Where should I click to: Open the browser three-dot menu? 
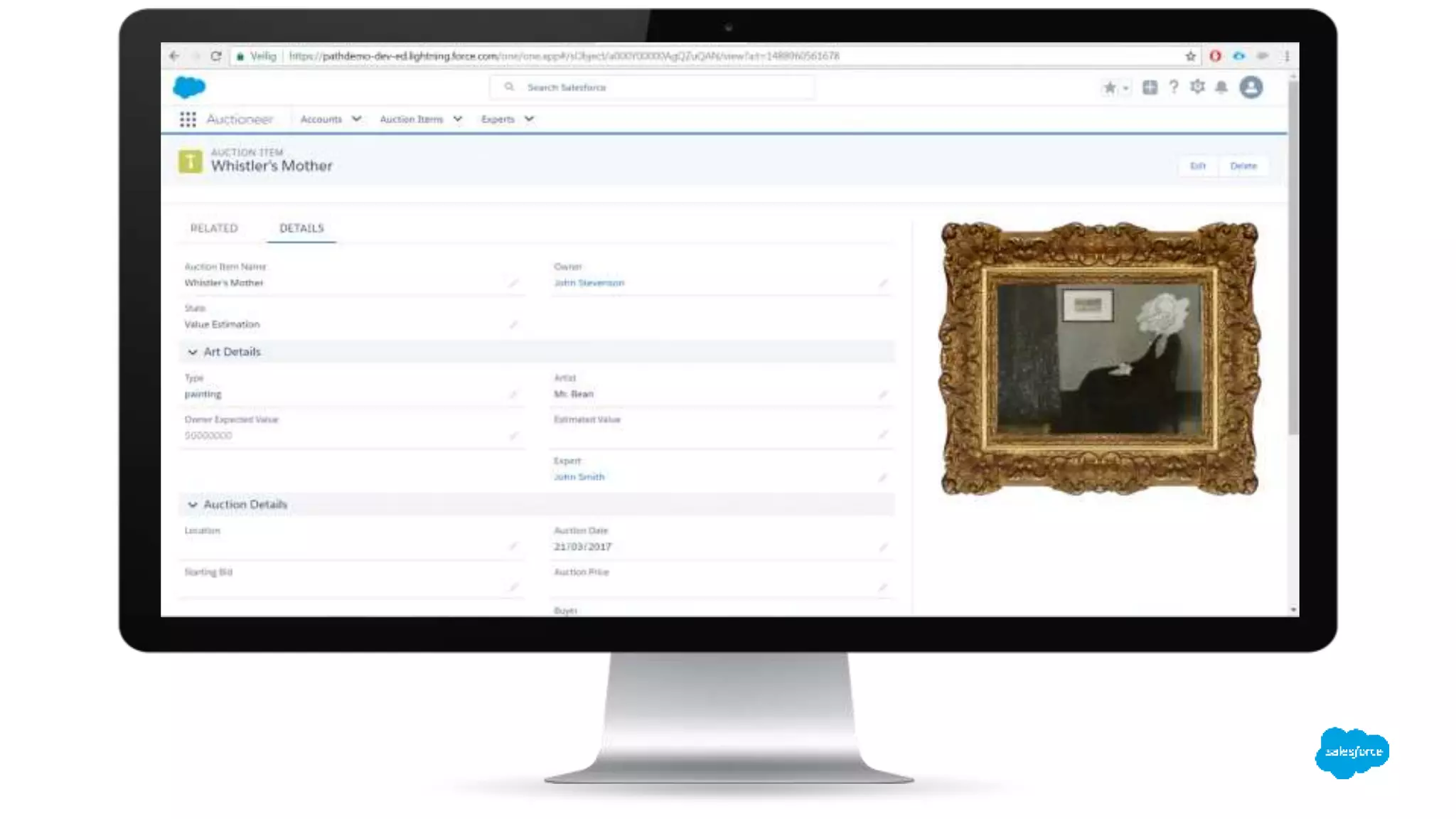click(1287, 55)
